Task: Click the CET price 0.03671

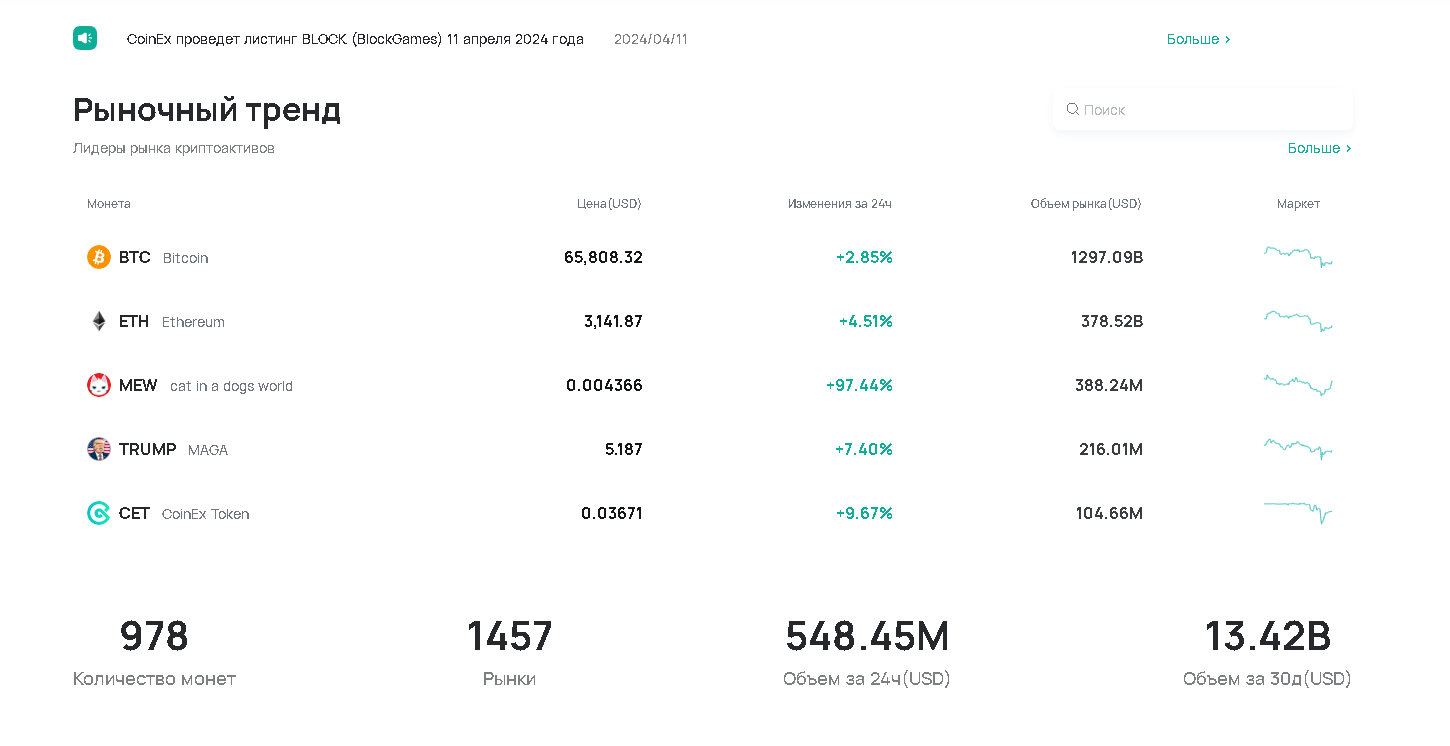Action: [612, 513]
